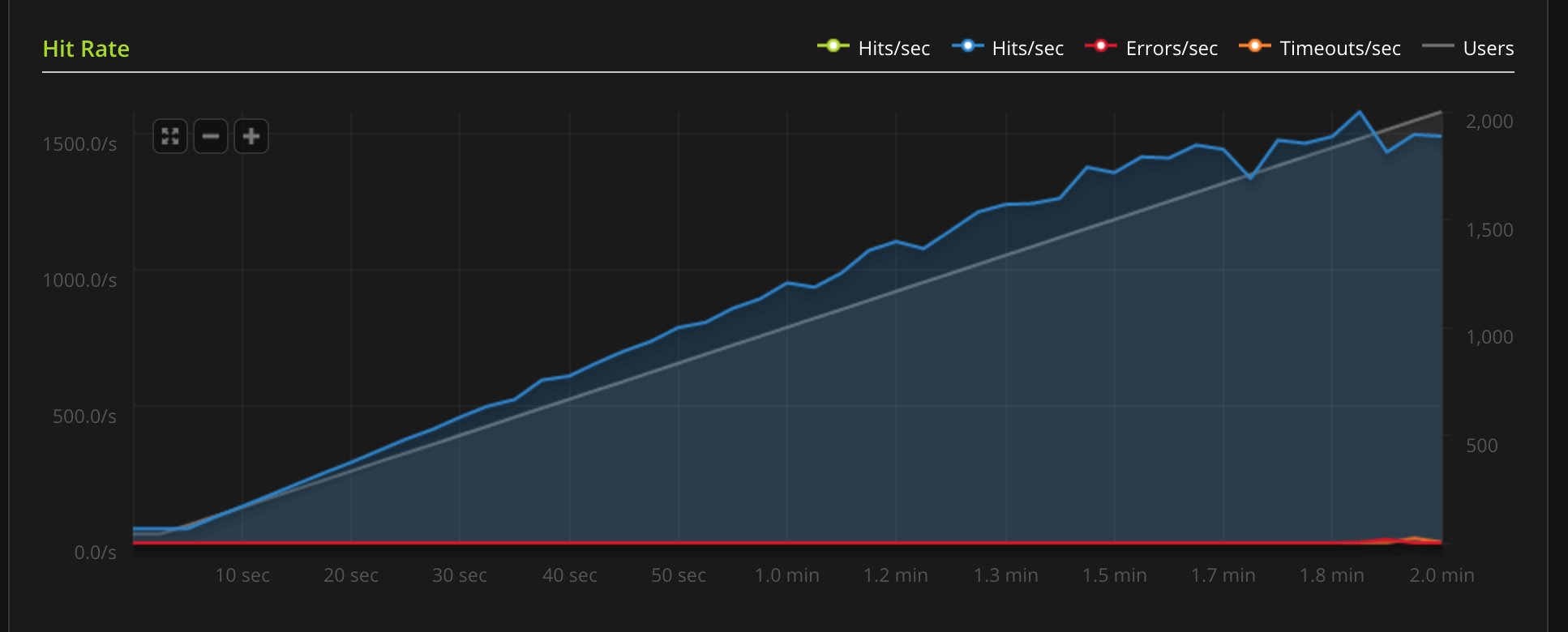1568x632 pixels.
Task: Toggle the green Hits/sec legend series
Action: (x=874, y=49)
